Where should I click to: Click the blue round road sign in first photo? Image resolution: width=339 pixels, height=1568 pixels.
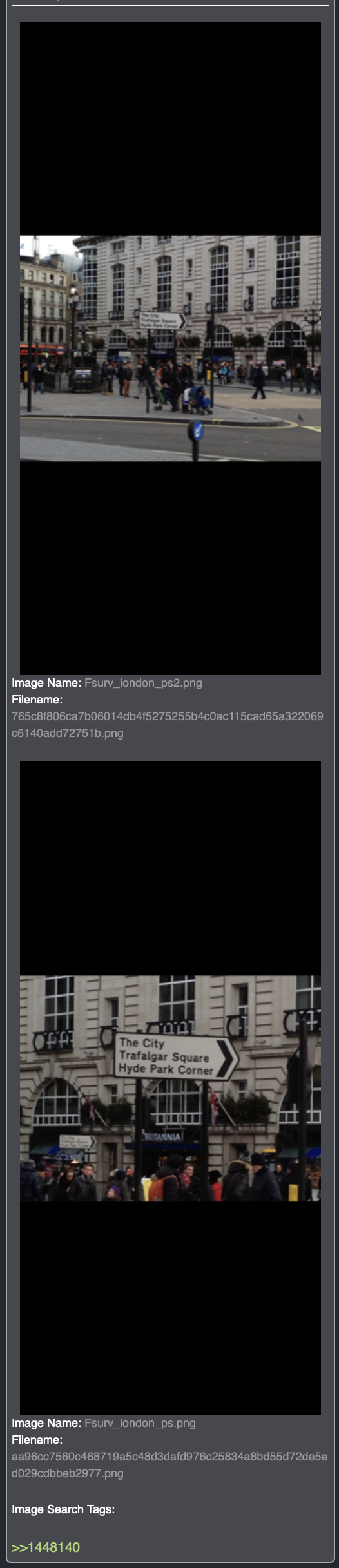[x=197, y=431]
